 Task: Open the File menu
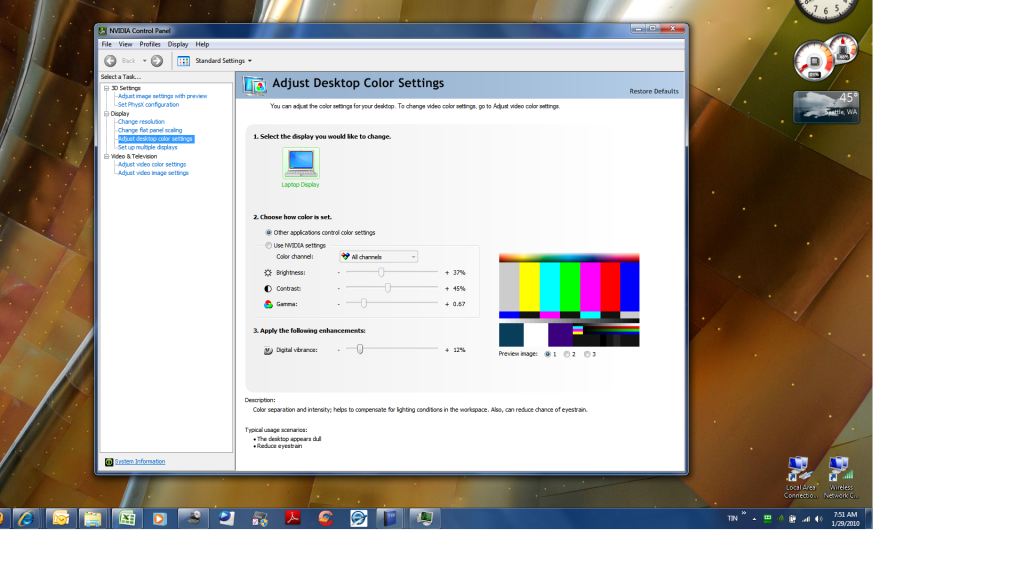click(x=106, y=44)
